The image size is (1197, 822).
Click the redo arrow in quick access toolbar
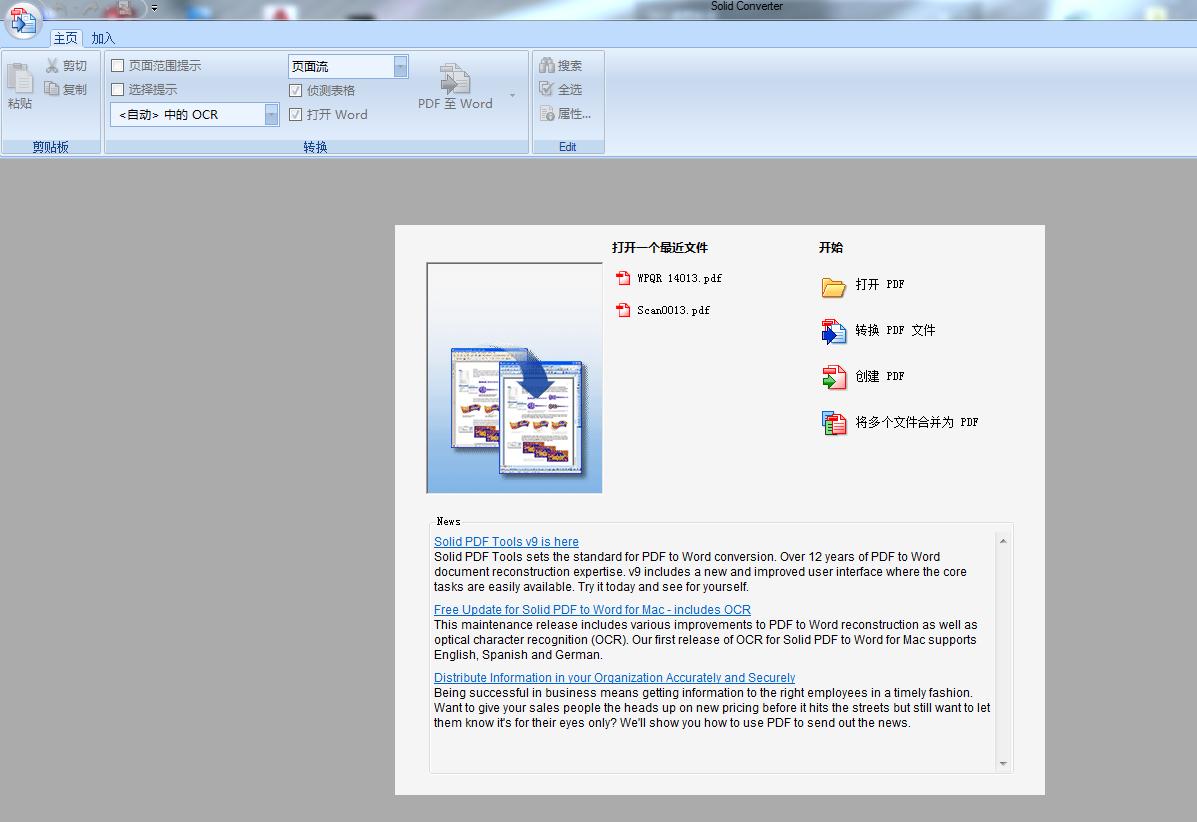coord(91,8)
